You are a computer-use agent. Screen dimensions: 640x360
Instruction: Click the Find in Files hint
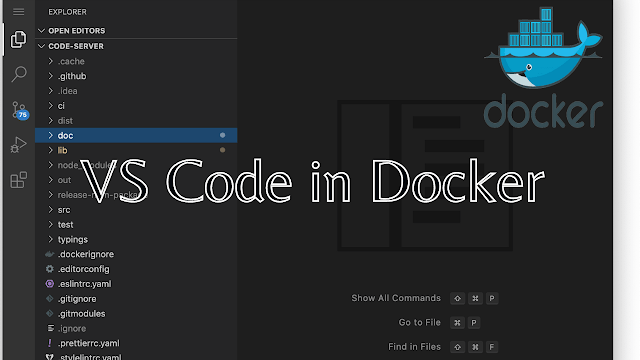(x=414, y=347)
